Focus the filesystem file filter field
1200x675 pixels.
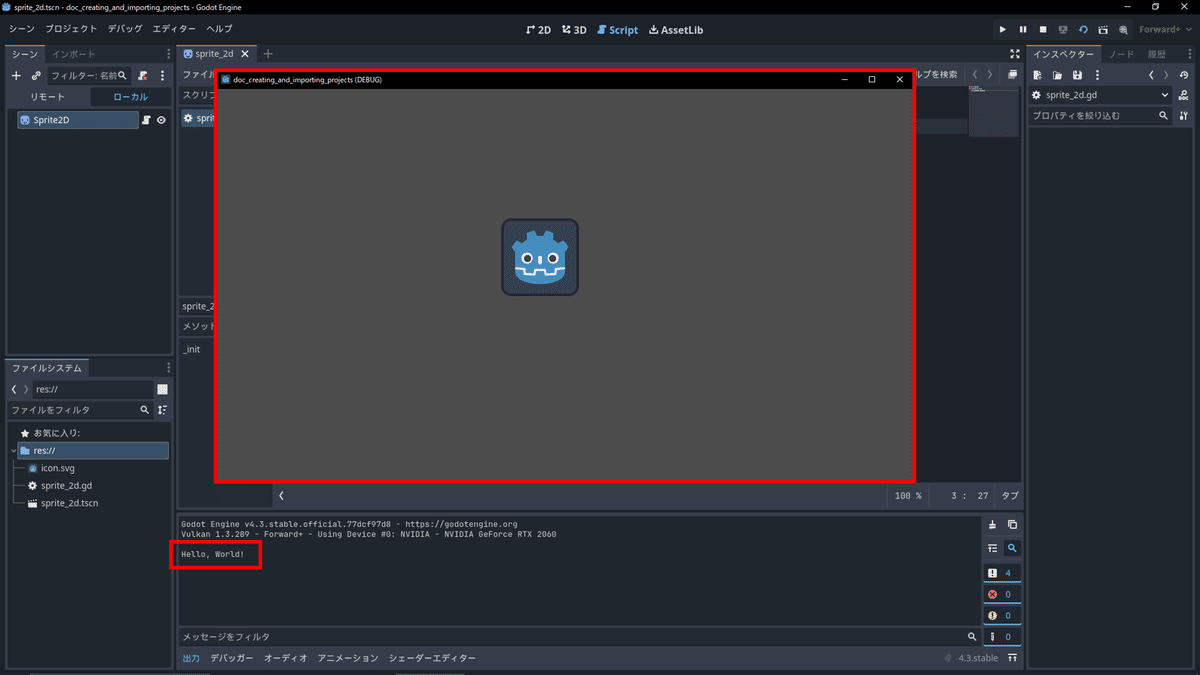click(80, 410)
